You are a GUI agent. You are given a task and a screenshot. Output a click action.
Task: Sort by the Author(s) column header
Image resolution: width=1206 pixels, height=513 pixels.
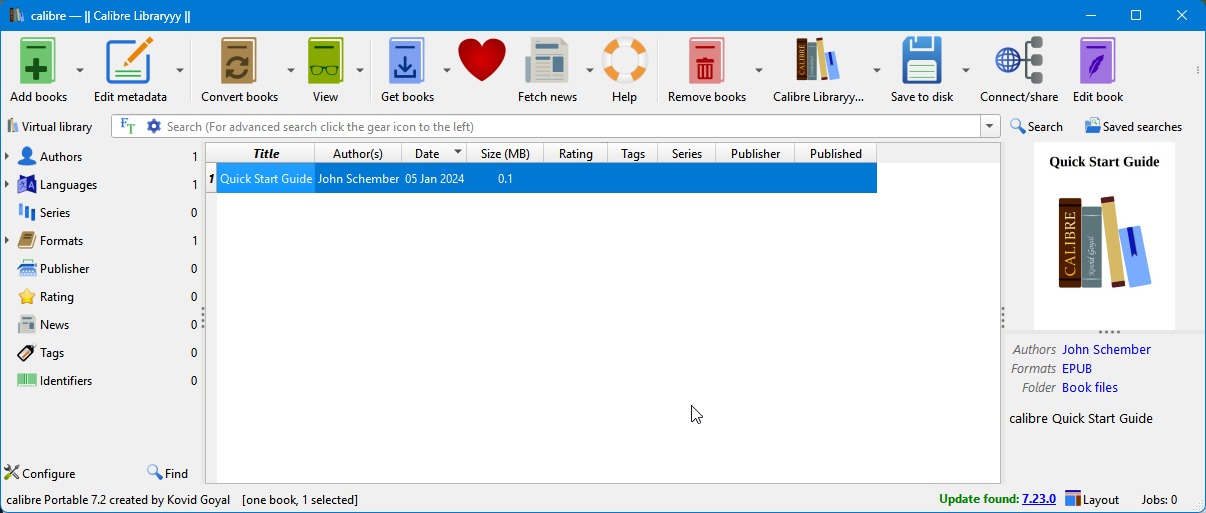tap(358, 153)
